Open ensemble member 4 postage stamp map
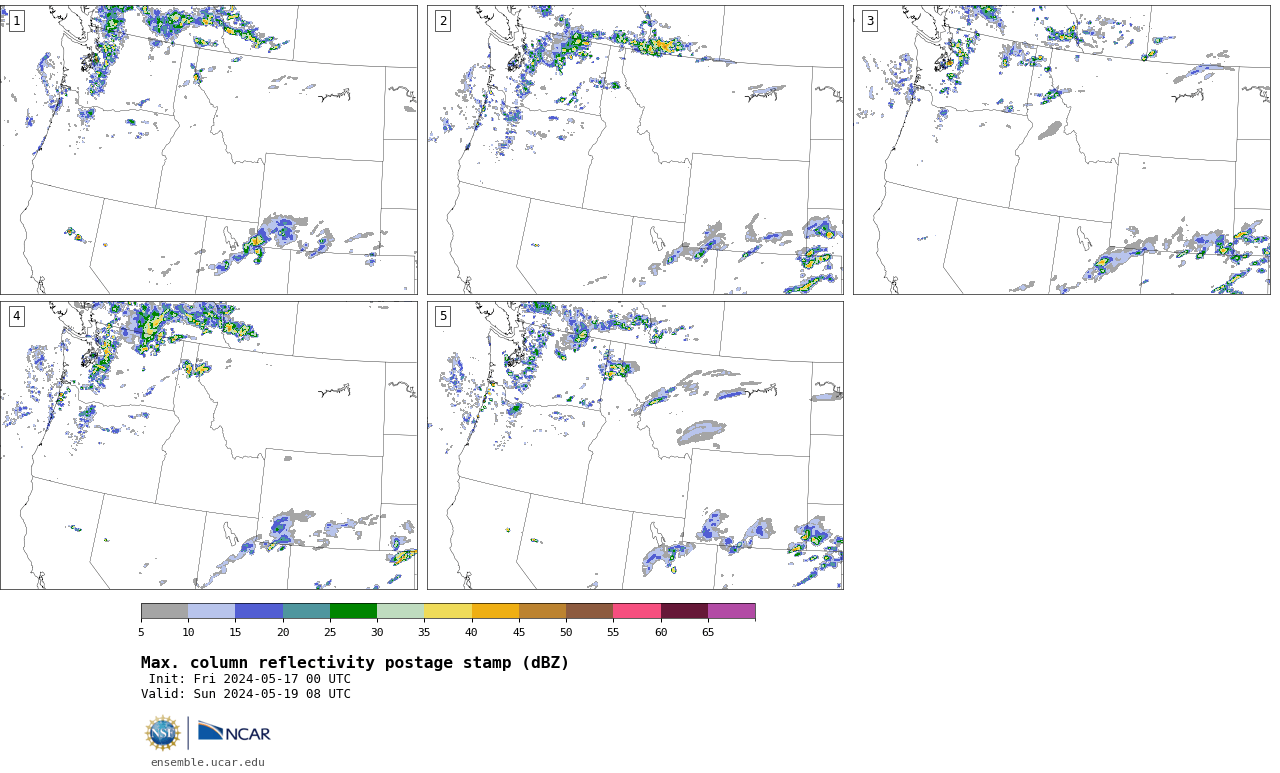Viewport: 1280px width, 773px height. tap(209, 446)
